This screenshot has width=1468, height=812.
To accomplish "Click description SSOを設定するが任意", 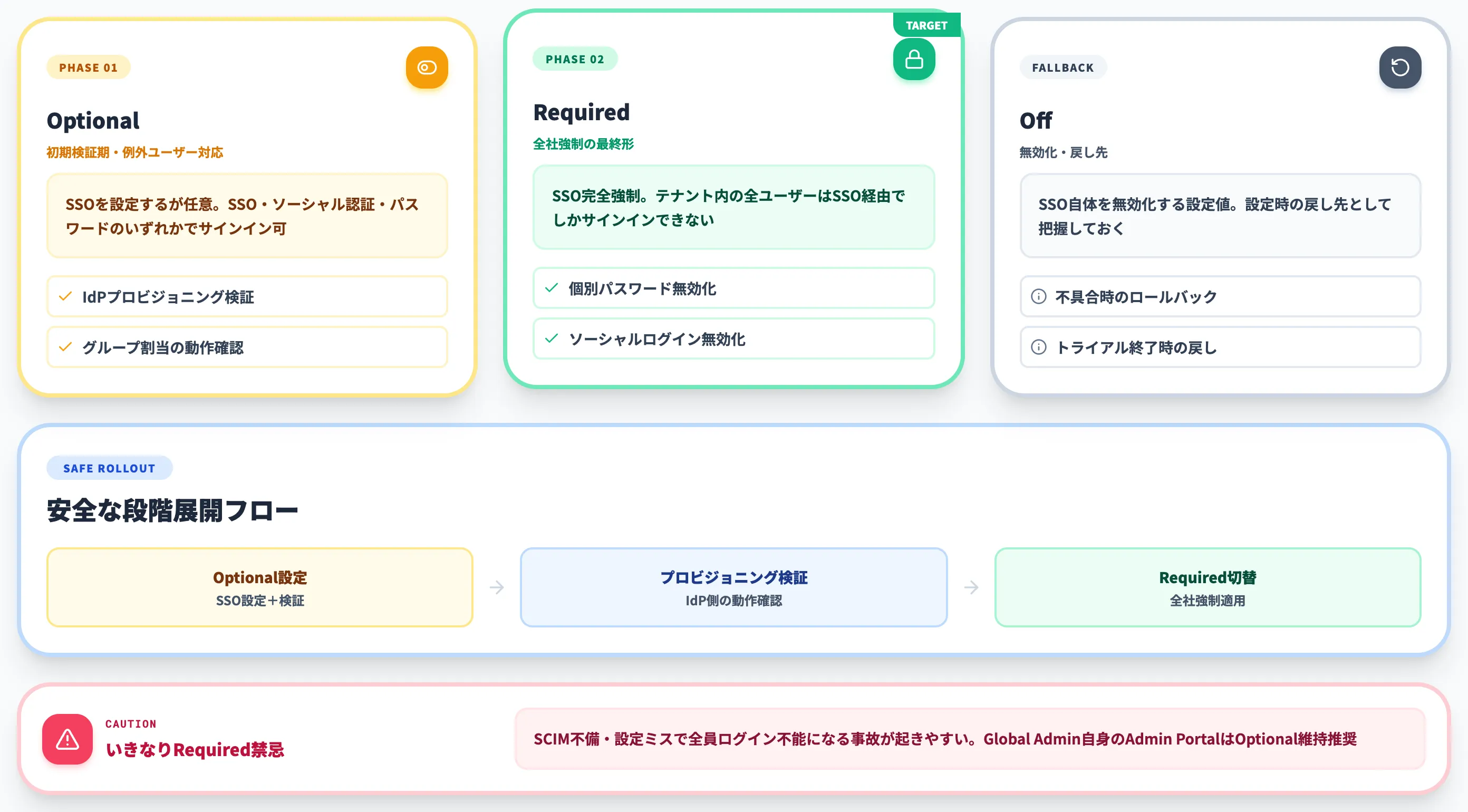I will coord(247,216).
